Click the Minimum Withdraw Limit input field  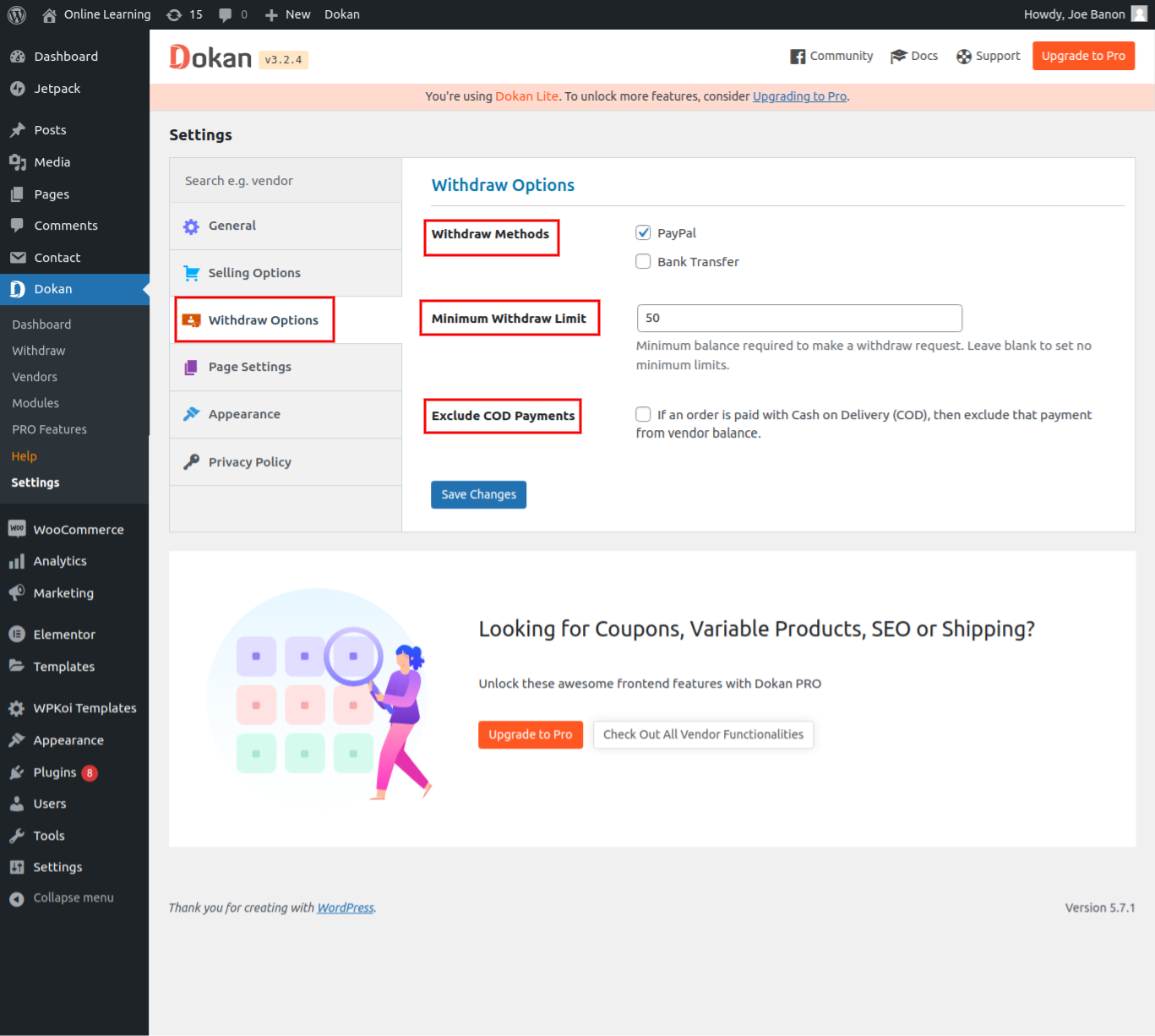799,318
